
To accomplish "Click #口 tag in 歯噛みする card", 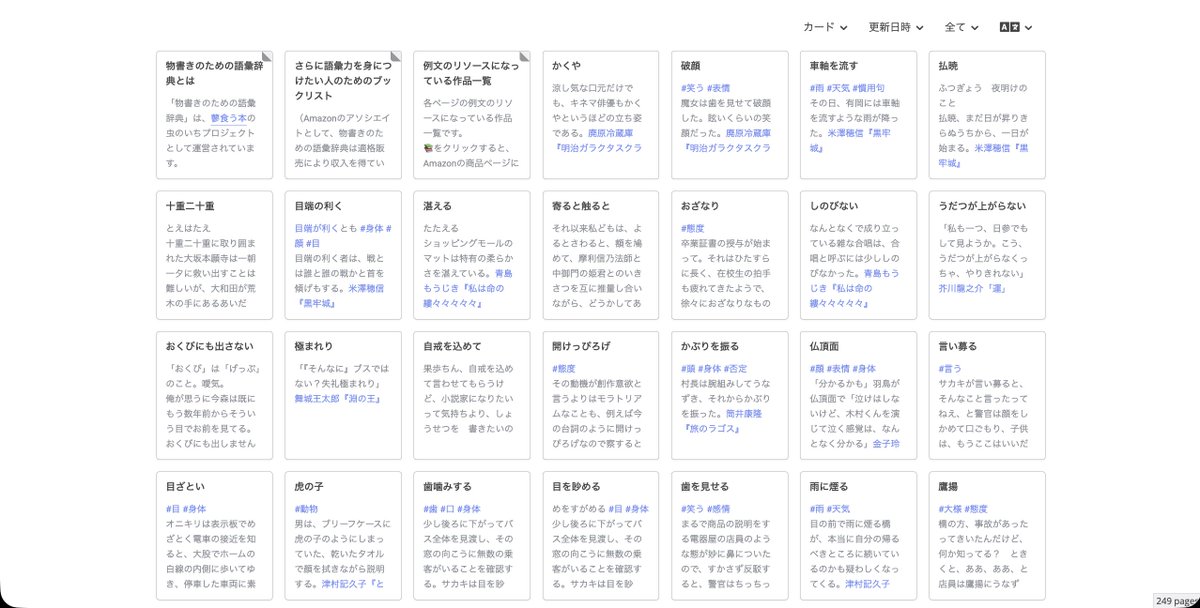I will (449, 508).
